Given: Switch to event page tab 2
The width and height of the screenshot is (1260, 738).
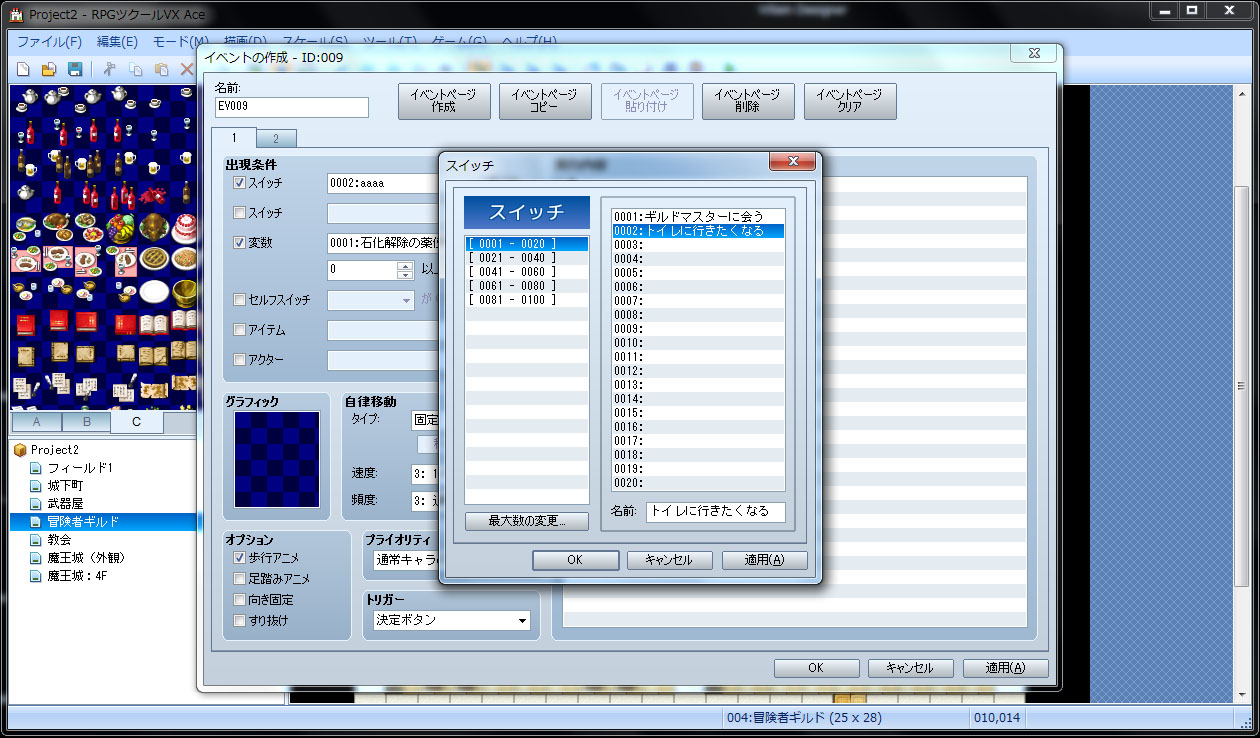Looking at the screenshot, I should click(x=276, y=139).
